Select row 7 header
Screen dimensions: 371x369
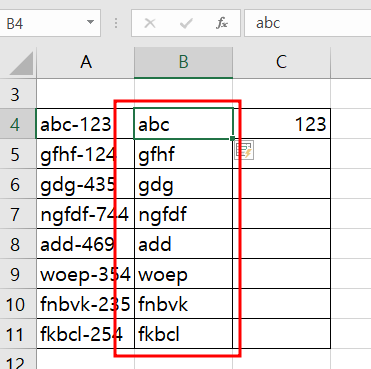pos(18,214)
